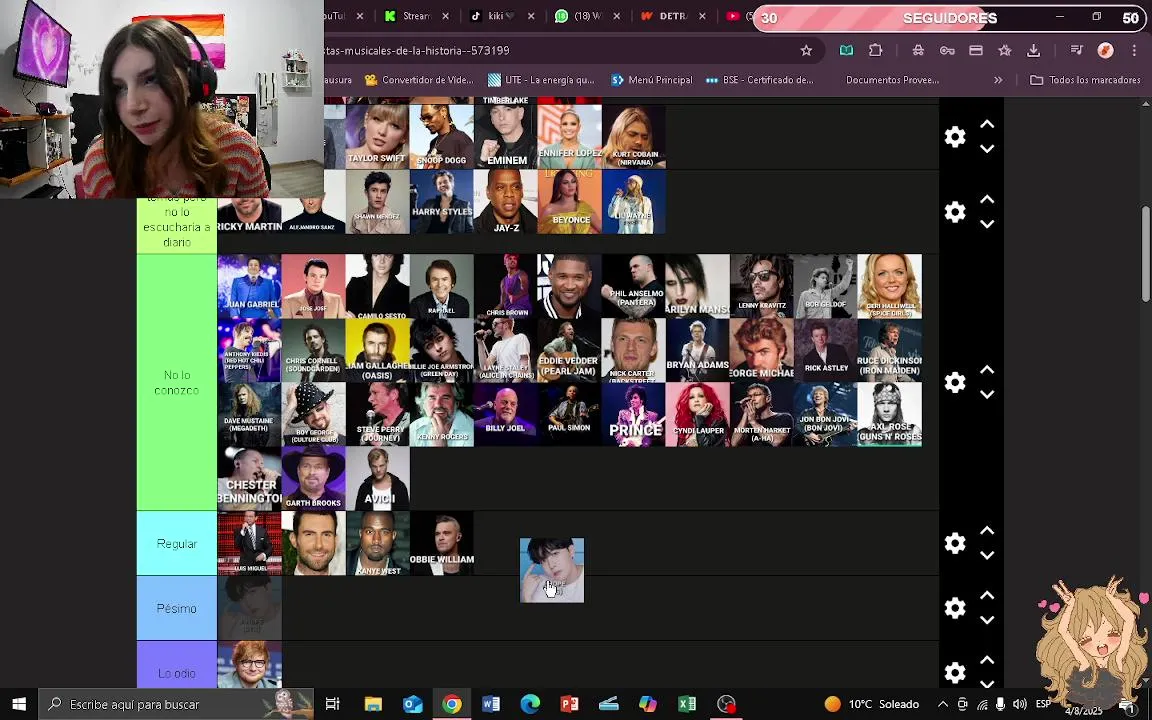Open 'Convertidor de Vide...' bookmark
The height and width of the screenshot is (720, 1152).
point(419,79)
